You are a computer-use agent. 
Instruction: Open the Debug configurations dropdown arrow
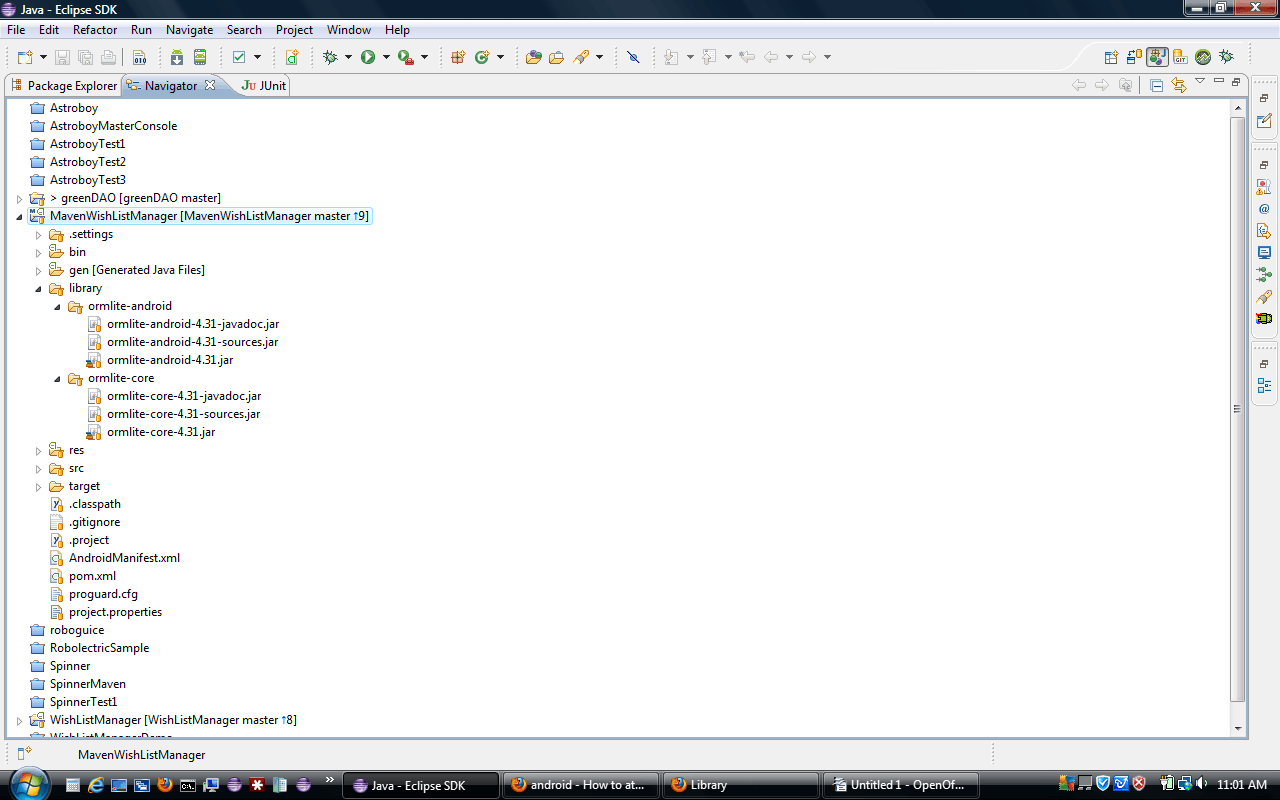(x=349, y=57)
